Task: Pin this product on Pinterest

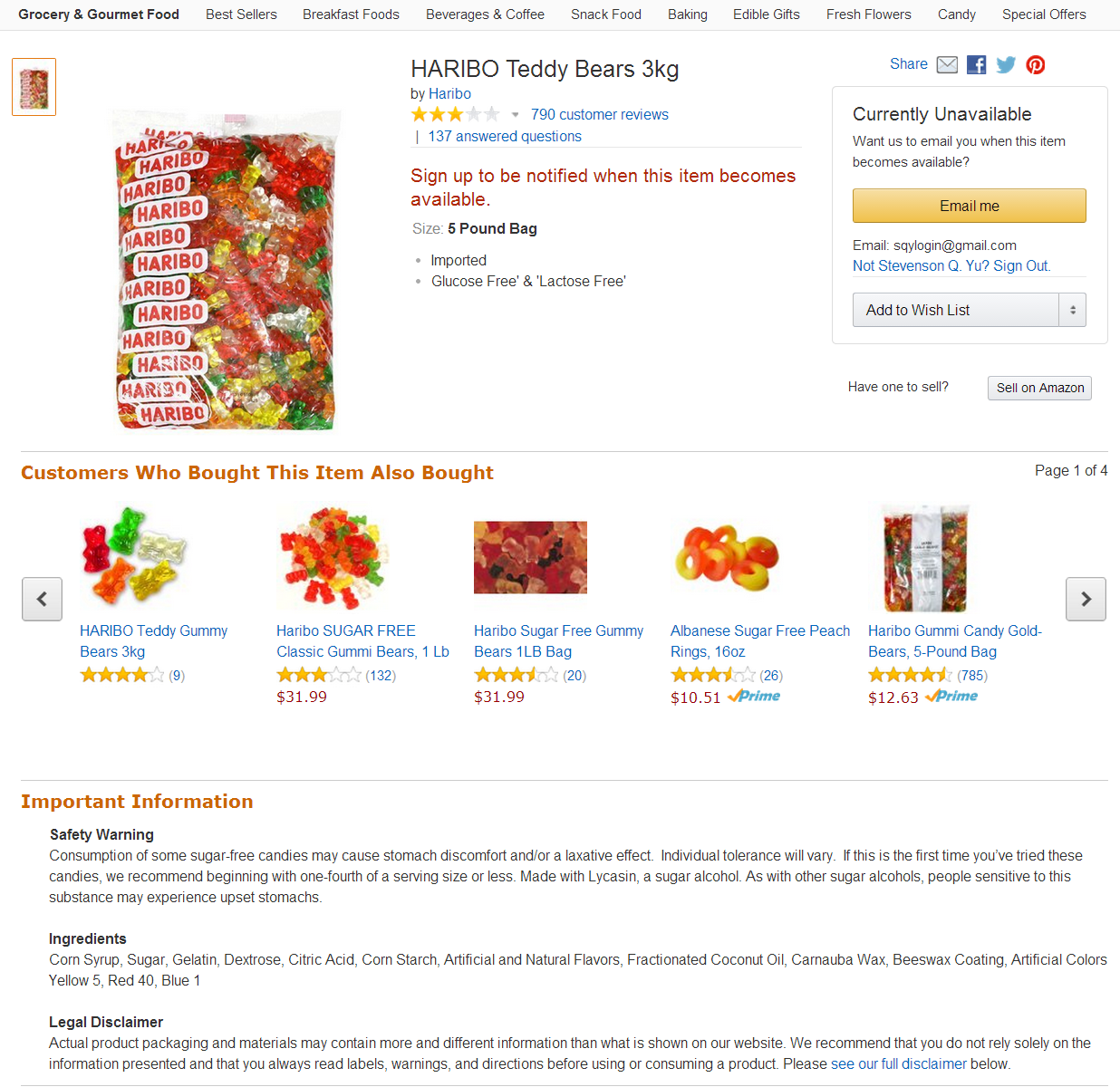Action: (1035, 64)
